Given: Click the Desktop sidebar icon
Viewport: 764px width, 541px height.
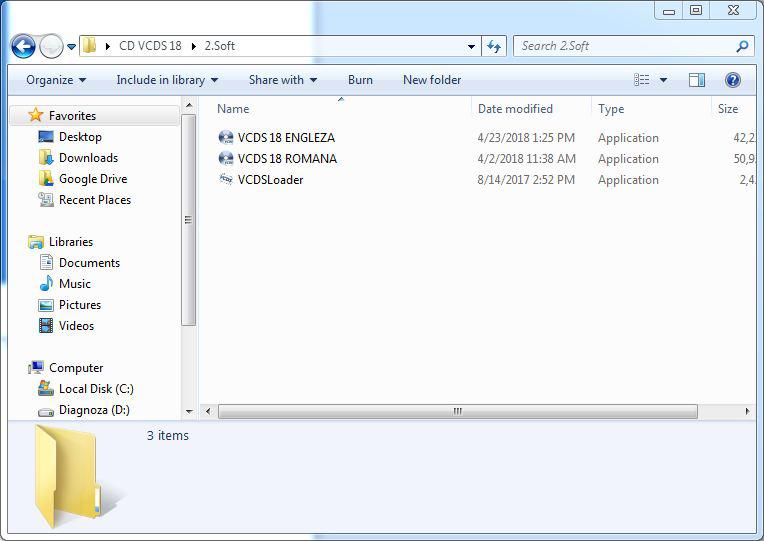Looking at the screenshot, I should point(46,137).
